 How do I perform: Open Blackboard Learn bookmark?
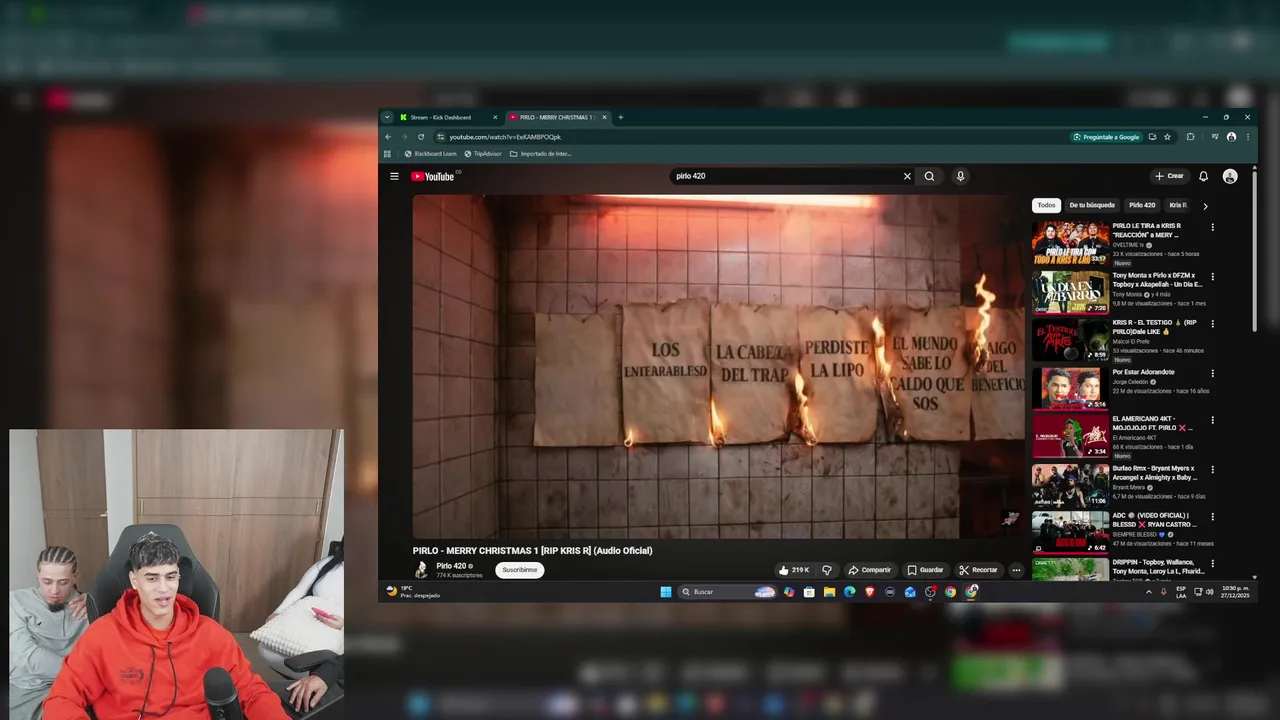click(x=430, y=154)
